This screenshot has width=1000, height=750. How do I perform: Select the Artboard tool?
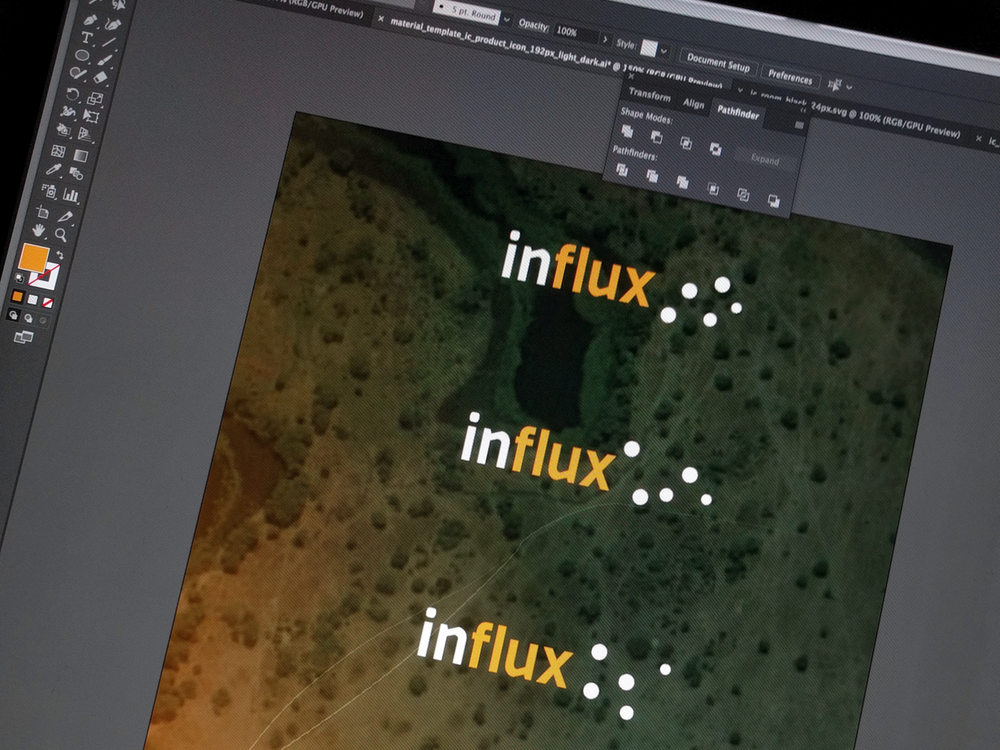pyautogui.click(x=43, y=212)
